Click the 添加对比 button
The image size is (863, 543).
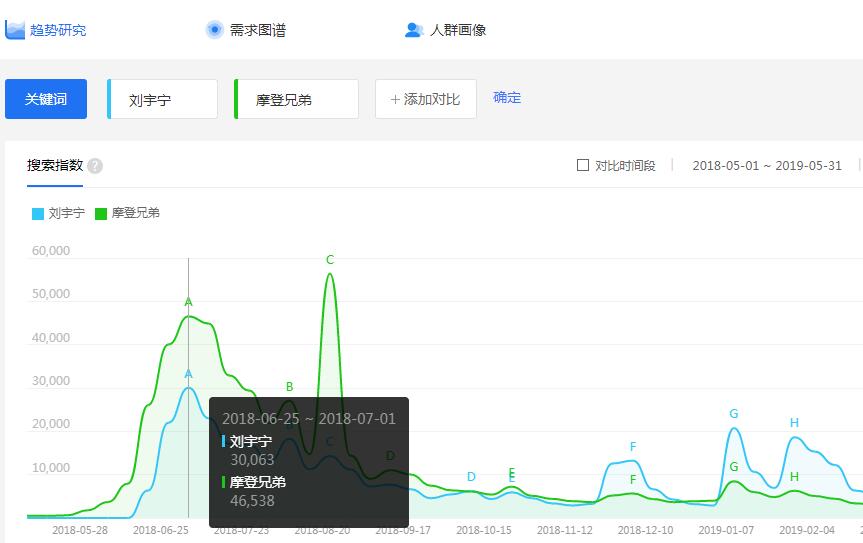tap(425, 99)
